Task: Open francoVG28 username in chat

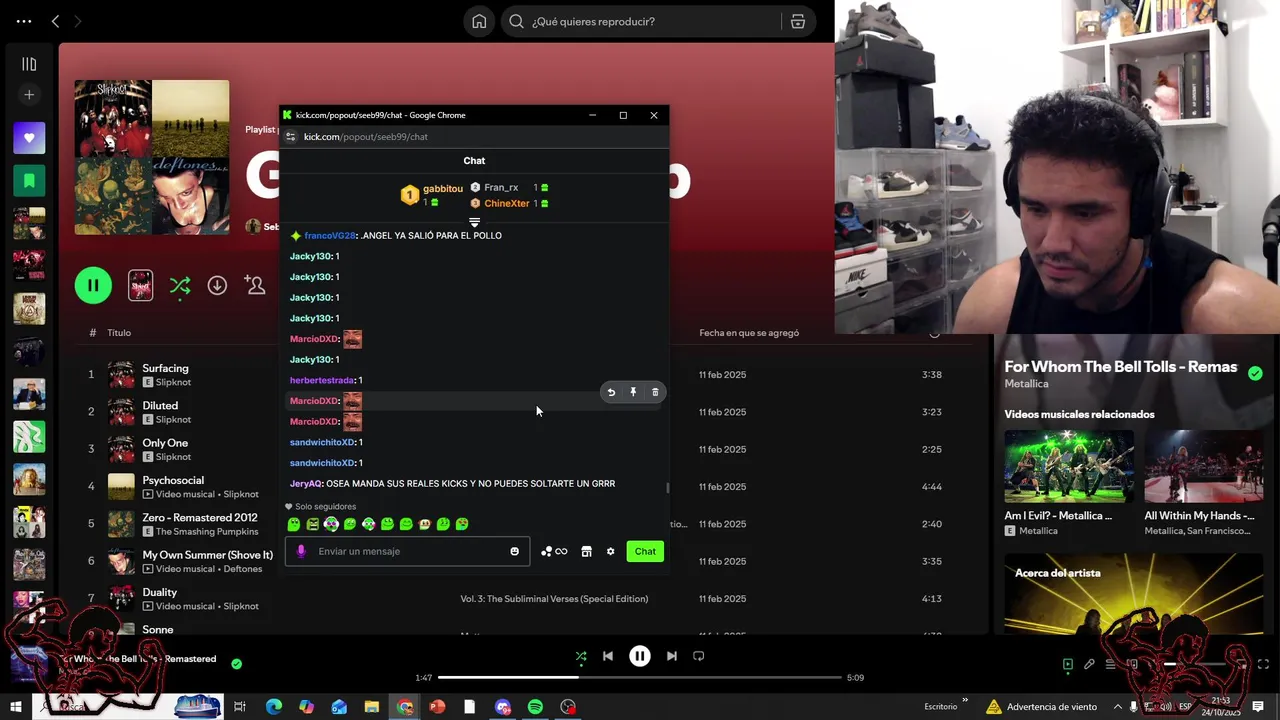Action: coord(330,235)
